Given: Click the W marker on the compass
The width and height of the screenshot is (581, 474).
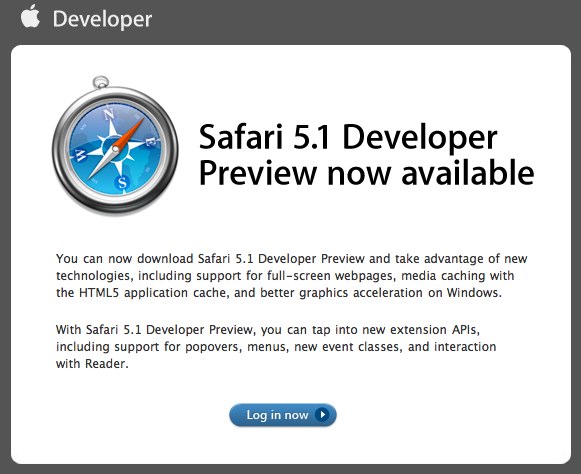Looking at the screenshot, I should pos(80,155).
